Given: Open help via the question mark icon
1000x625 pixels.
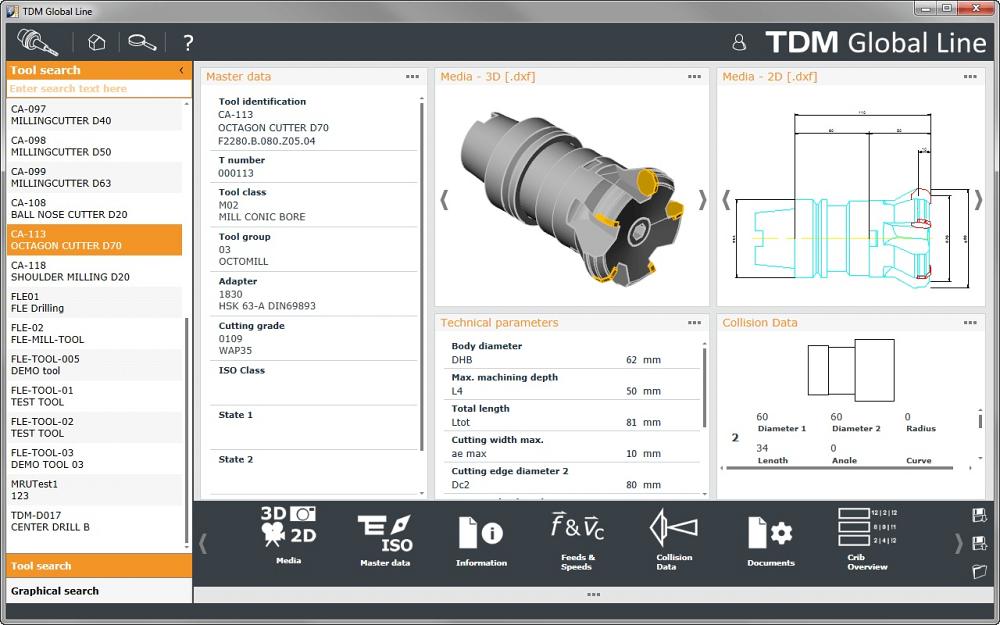Looking at the screenshot, I should pos(188,43).
